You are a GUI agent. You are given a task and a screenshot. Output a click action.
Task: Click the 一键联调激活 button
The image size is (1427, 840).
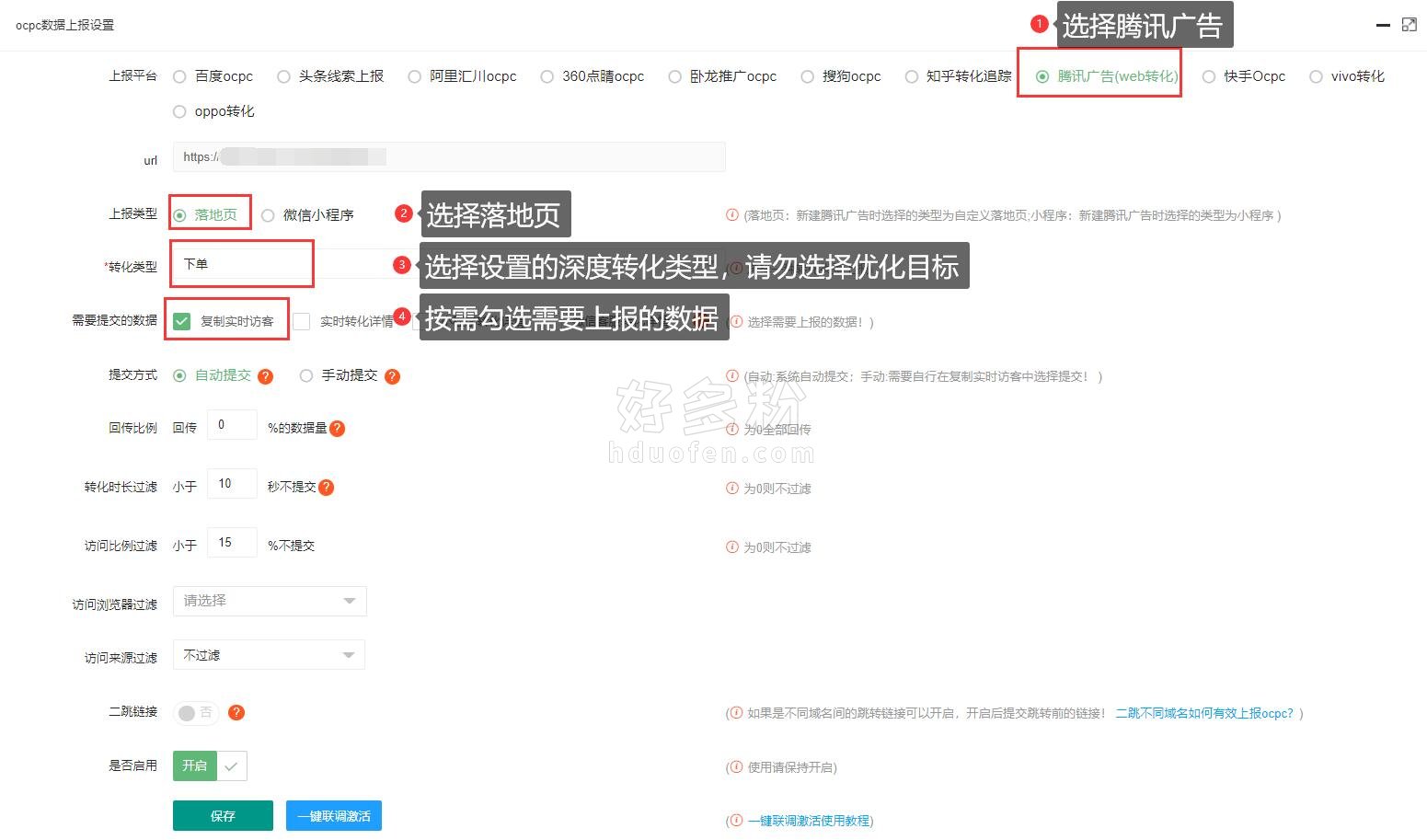[x=334, y=816]
